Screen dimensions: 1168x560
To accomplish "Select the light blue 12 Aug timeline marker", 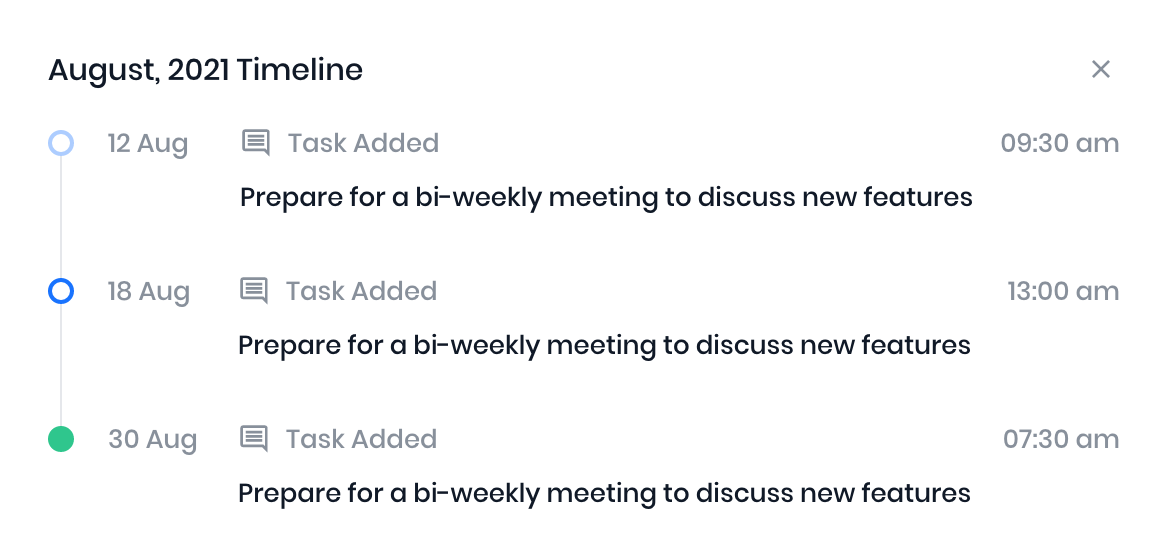I will (x=61, y=143).
